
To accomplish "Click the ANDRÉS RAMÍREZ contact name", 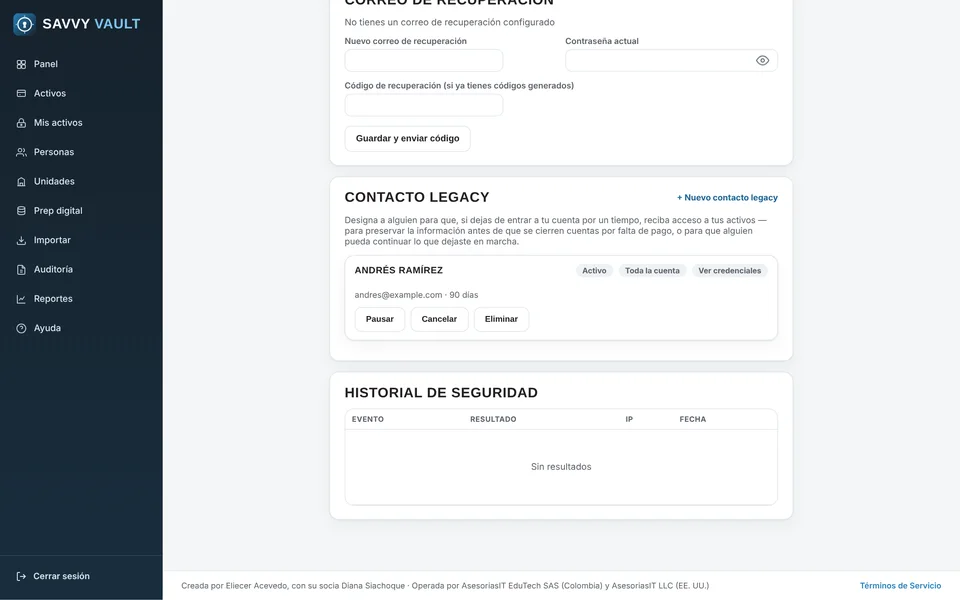I will [399, 270].
